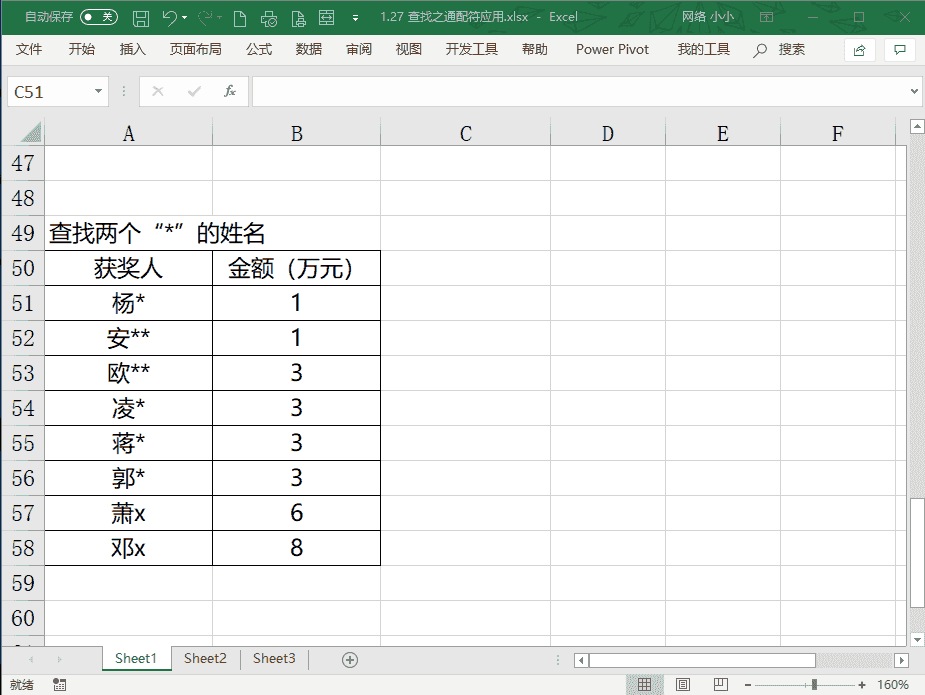Screen dimensions: 925x695
Task: Select column A header
Action: tap(129, 134)
